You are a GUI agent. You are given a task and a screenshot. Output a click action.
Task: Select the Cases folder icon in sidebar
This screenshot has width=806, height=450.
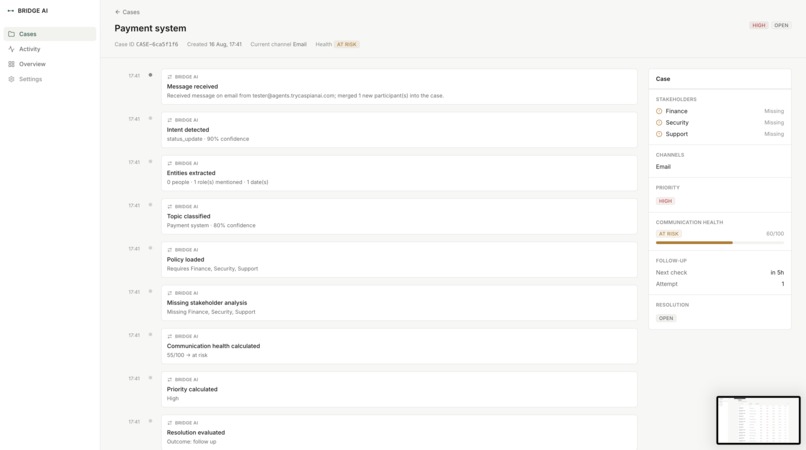point(11,34)
